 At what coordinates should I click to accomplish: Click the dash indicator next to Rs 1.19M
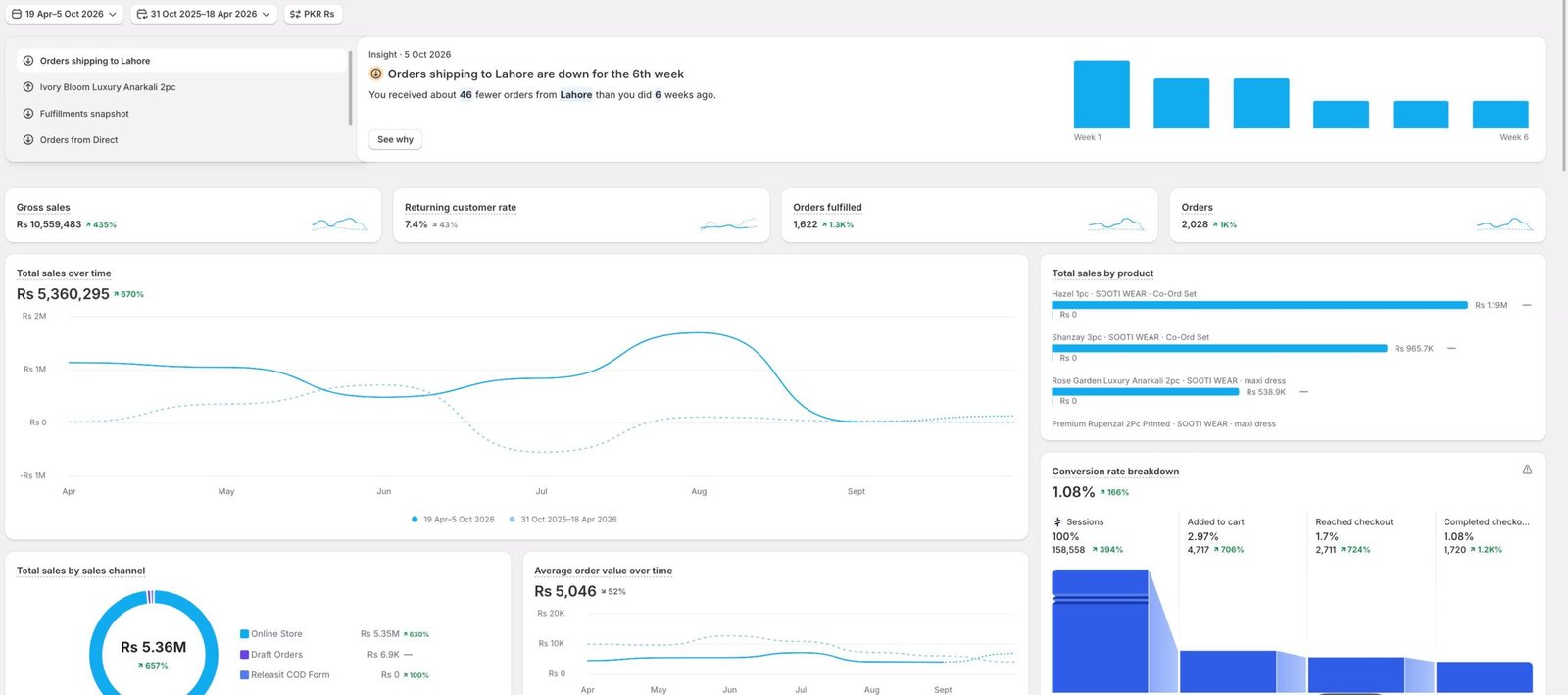[x=1527, y=305]
